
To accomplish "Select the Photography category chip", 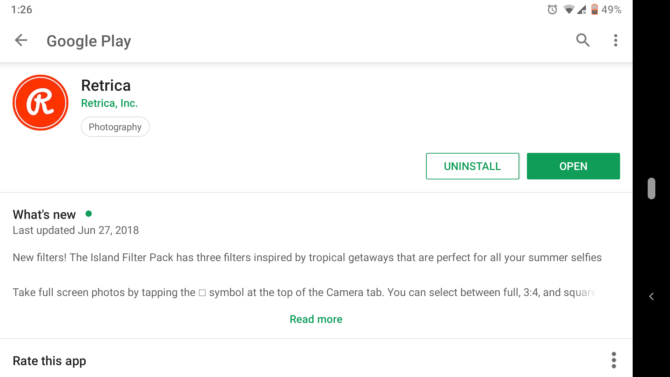I will [x=115, y=127].
